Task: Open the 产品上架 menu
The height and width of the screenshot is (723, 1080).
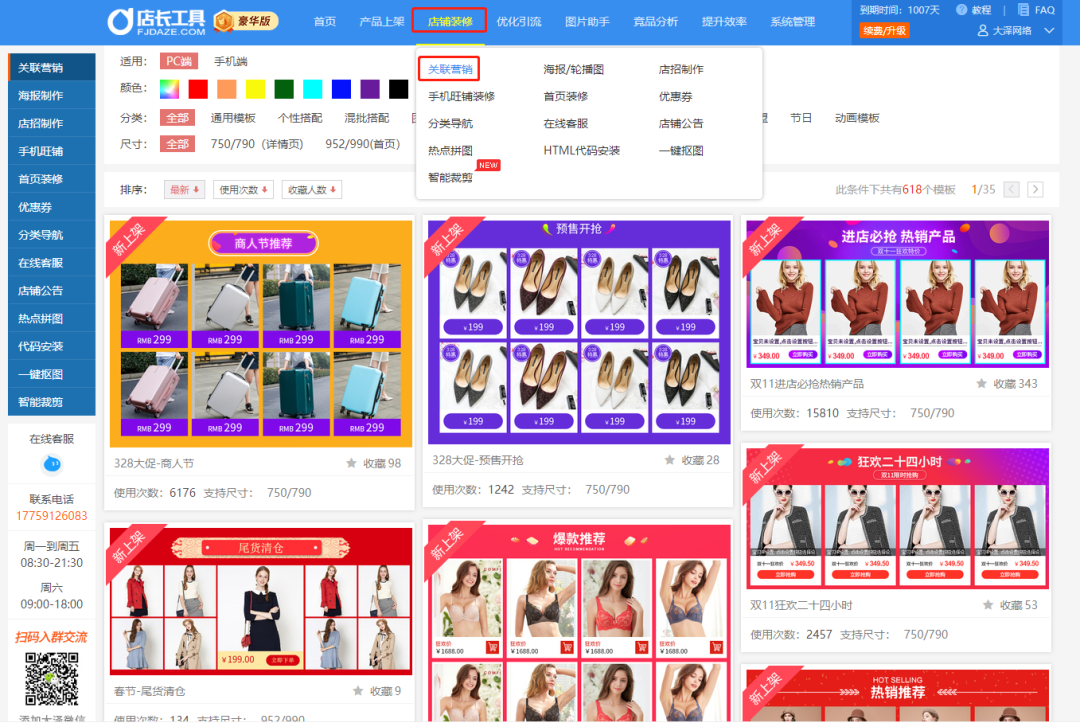Action: (382, 21)
